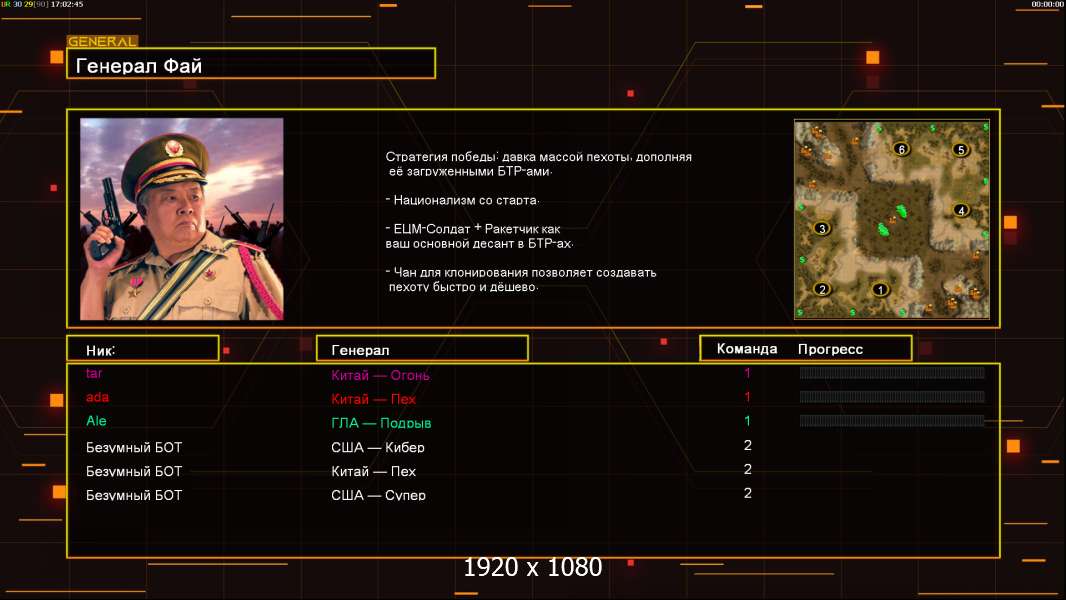The image size is (1066, 600).
Task: Choose start position 3 on the minimap
Action: tap(822, 228)
